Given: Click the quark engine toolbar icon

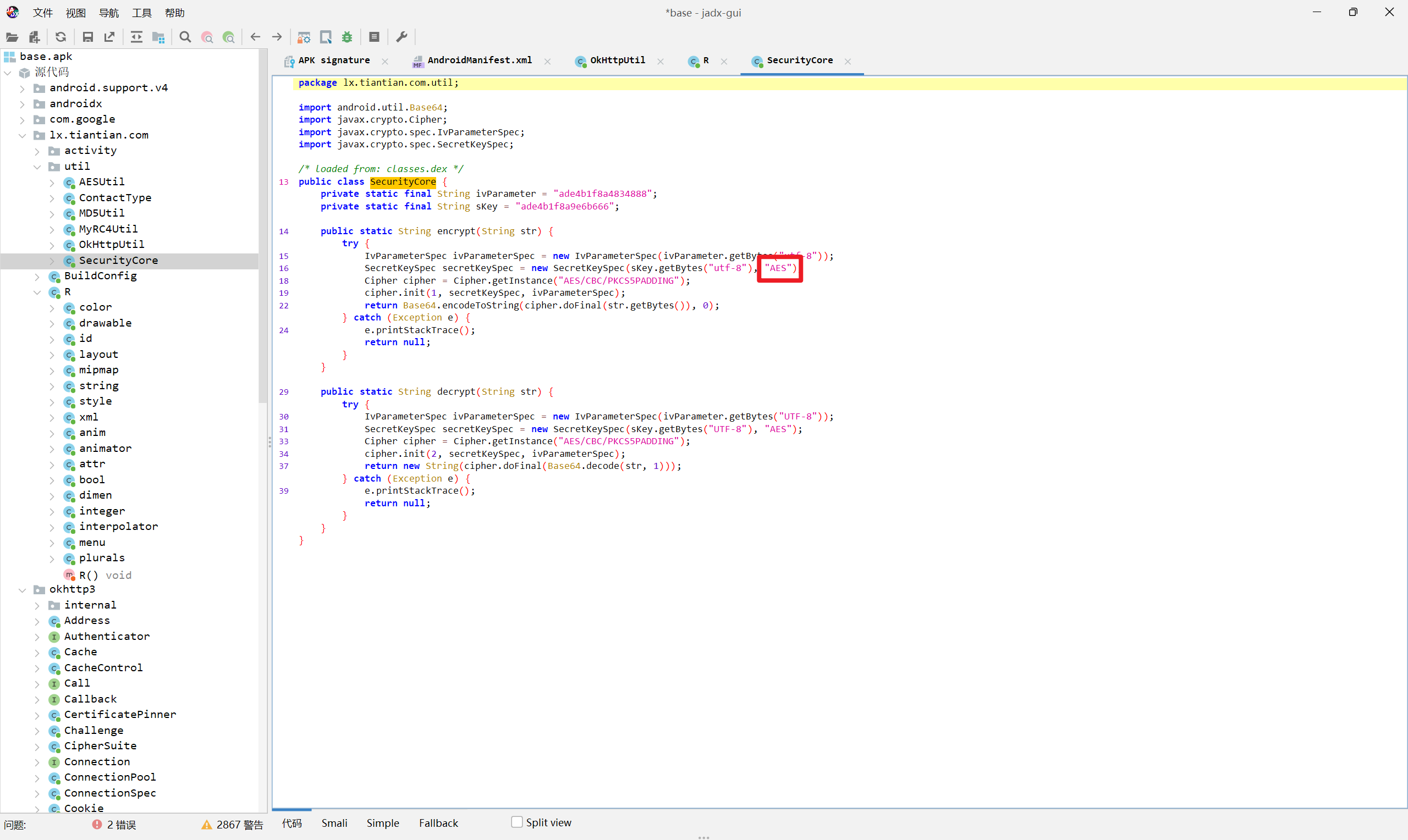Looking at the screenshot, I should pos(326,37).
